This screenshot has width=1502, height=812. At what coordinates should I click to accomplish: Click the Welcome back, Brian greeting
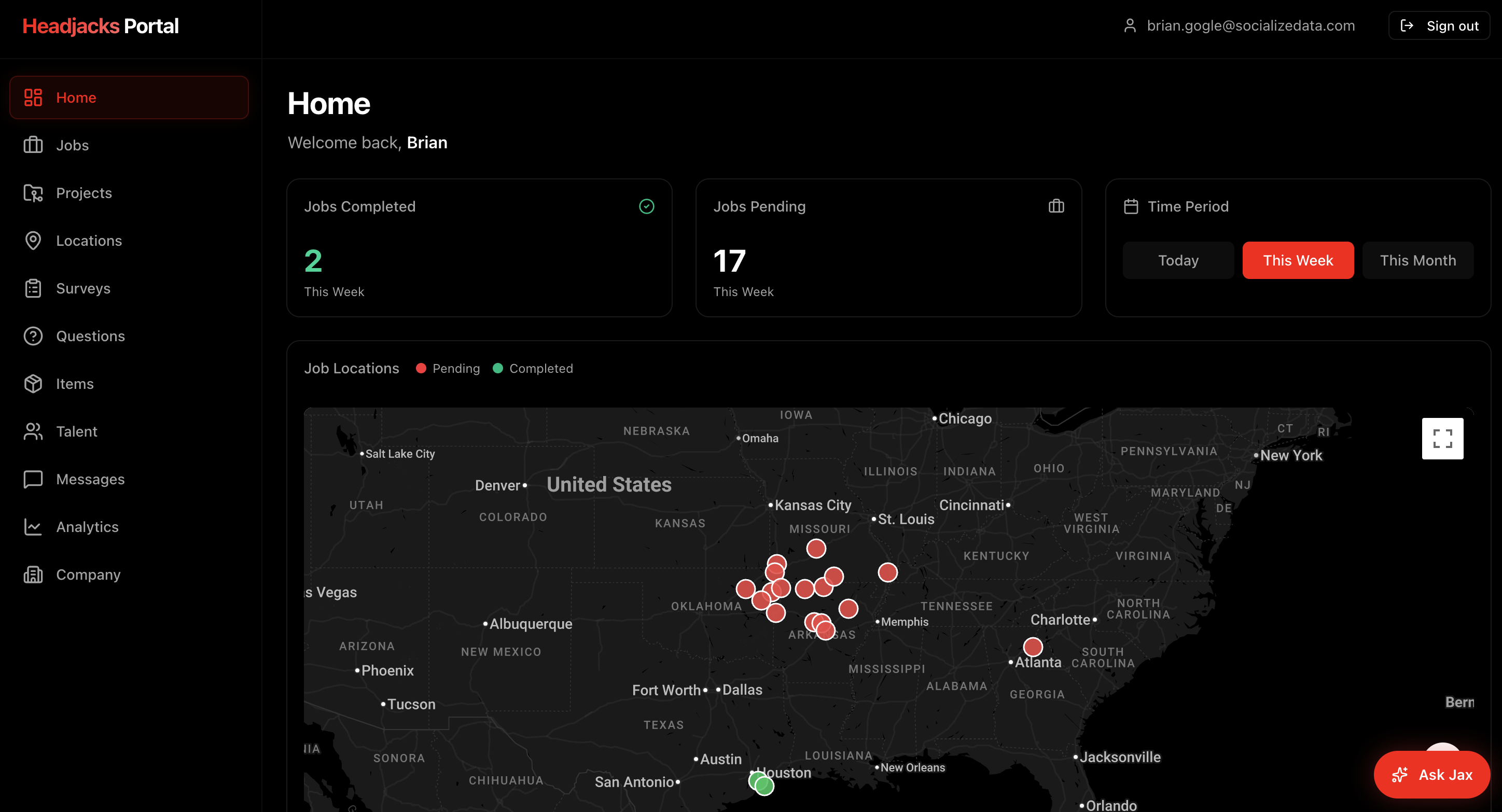point(367,142)
